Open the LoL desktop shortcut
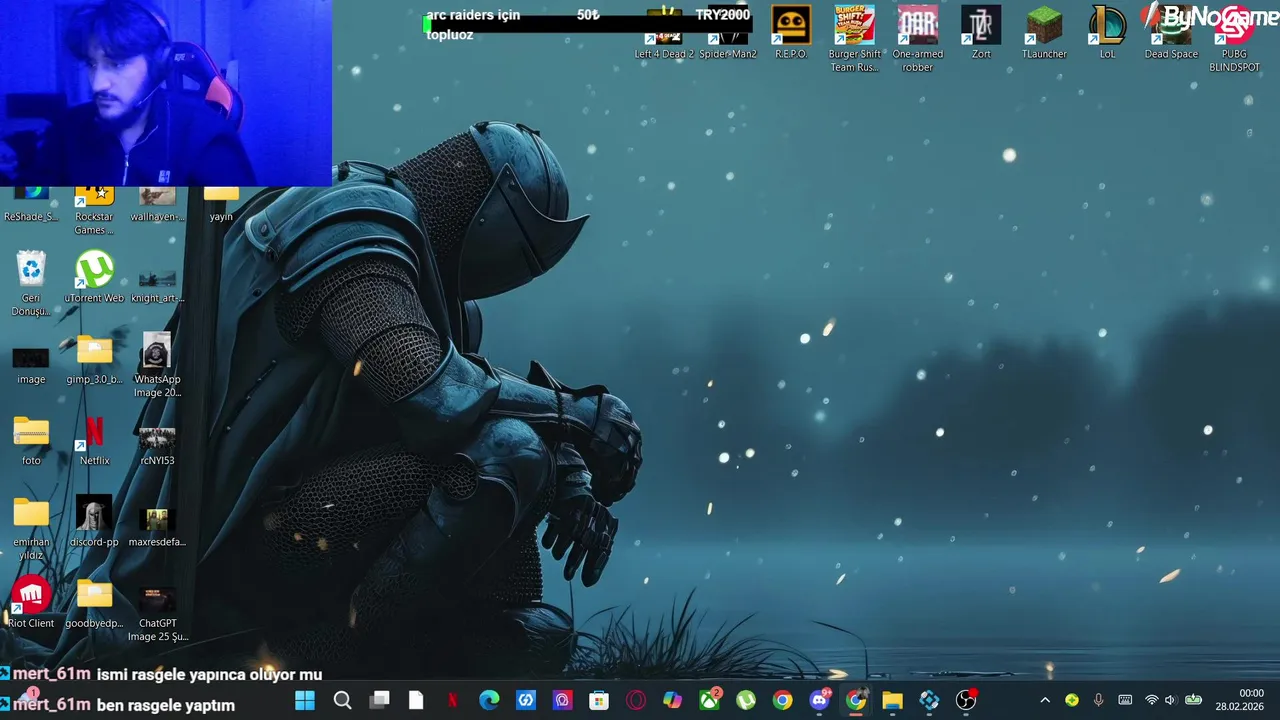 click(1107, 33)
